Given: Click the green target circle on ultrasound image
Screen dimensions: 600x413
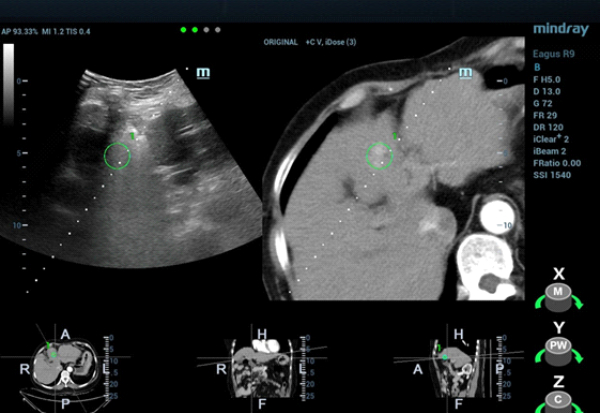Looking at the screenshot, I should [x=117, y=156].
